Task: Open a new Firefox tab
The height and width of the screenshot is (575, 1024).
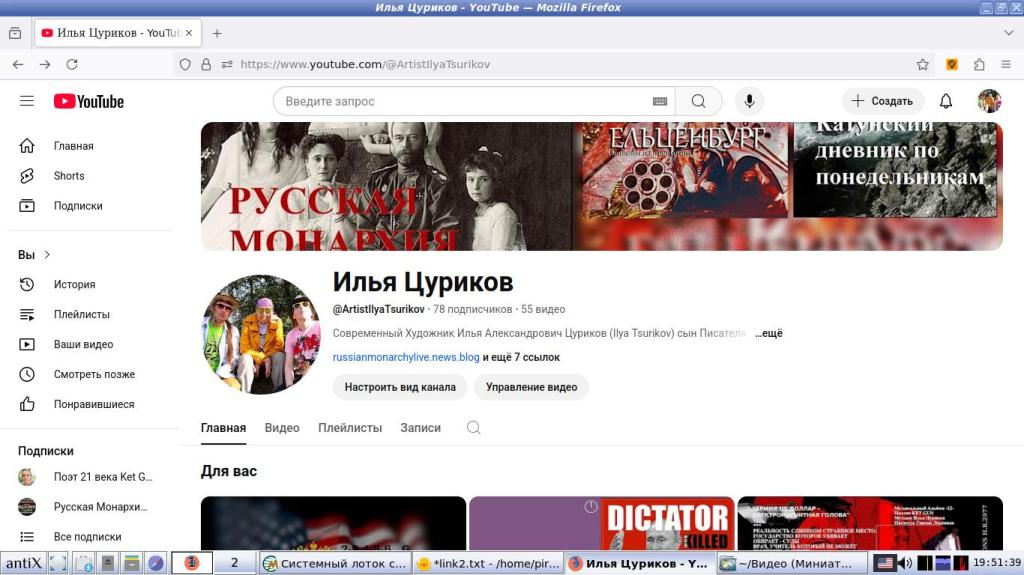Action: [x=217, y=33]
